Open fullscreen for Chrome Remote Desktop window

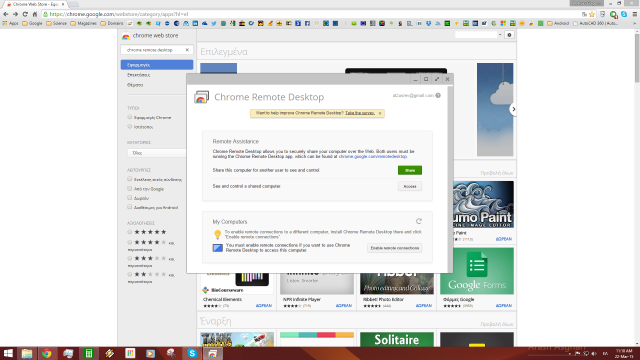tap(437, 79)
